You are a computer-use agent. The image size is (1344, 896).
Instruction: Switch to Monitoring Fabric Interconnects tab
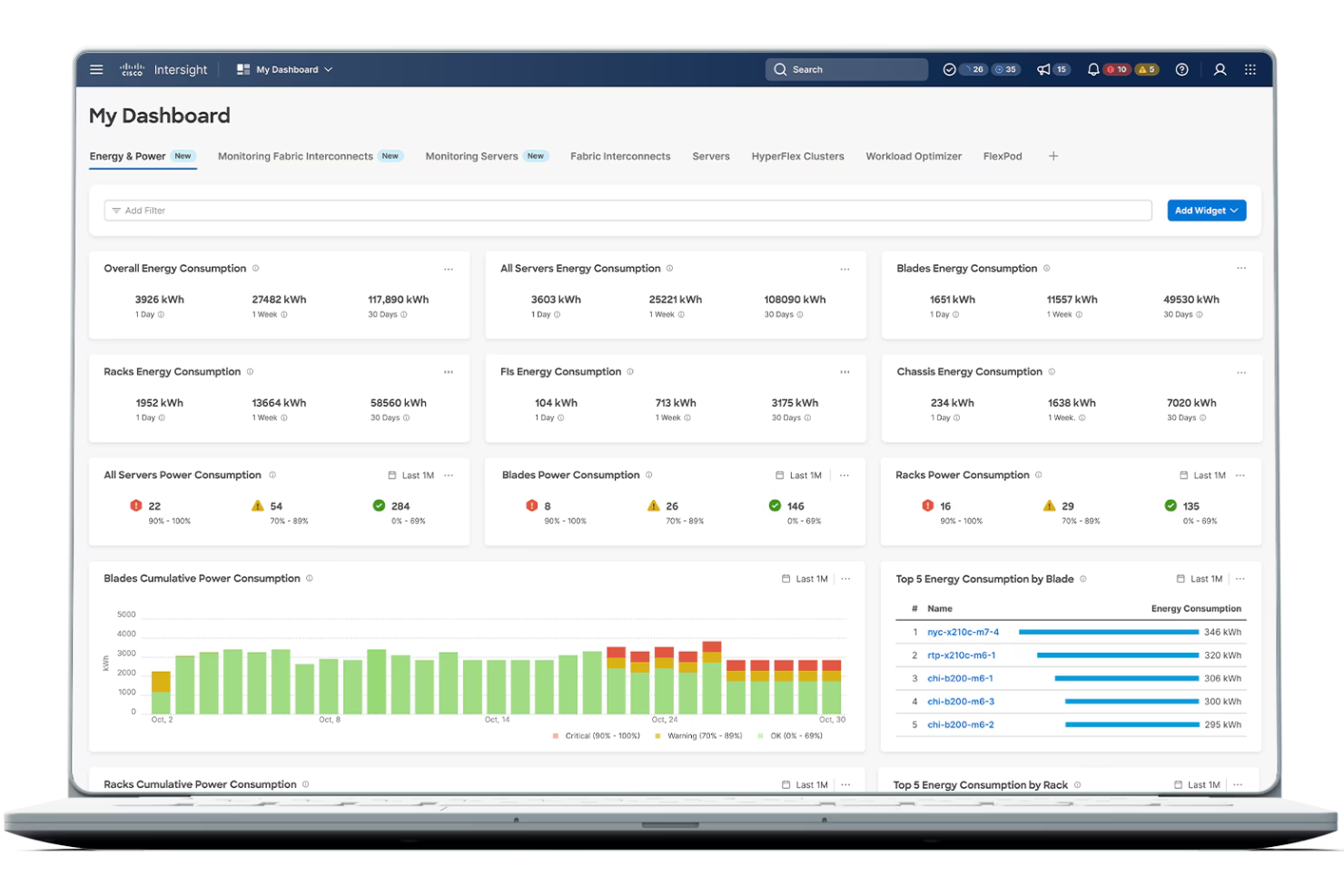click(311, 156)
